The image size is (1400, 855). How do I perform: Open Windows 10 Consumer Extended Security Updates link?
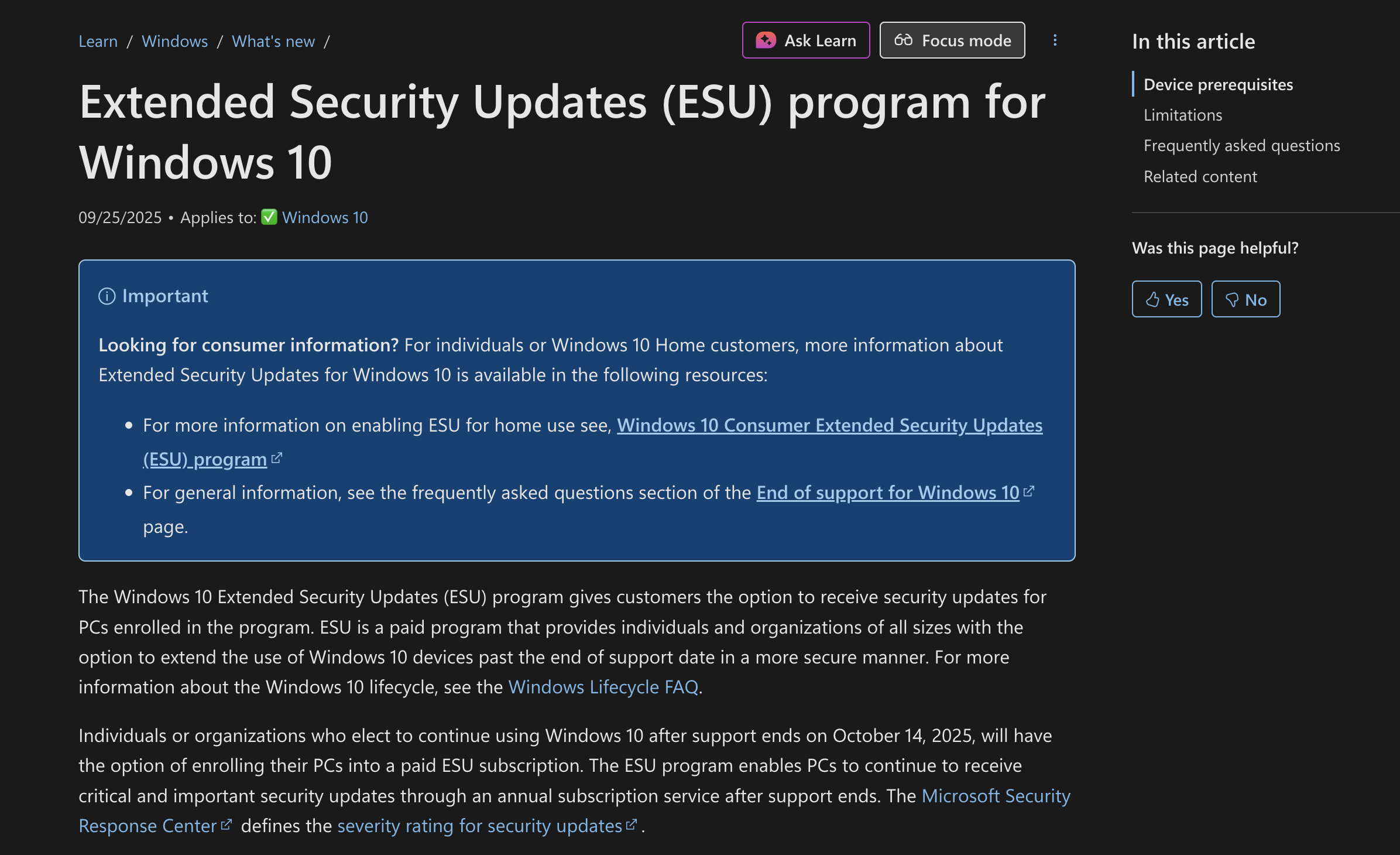829,426
